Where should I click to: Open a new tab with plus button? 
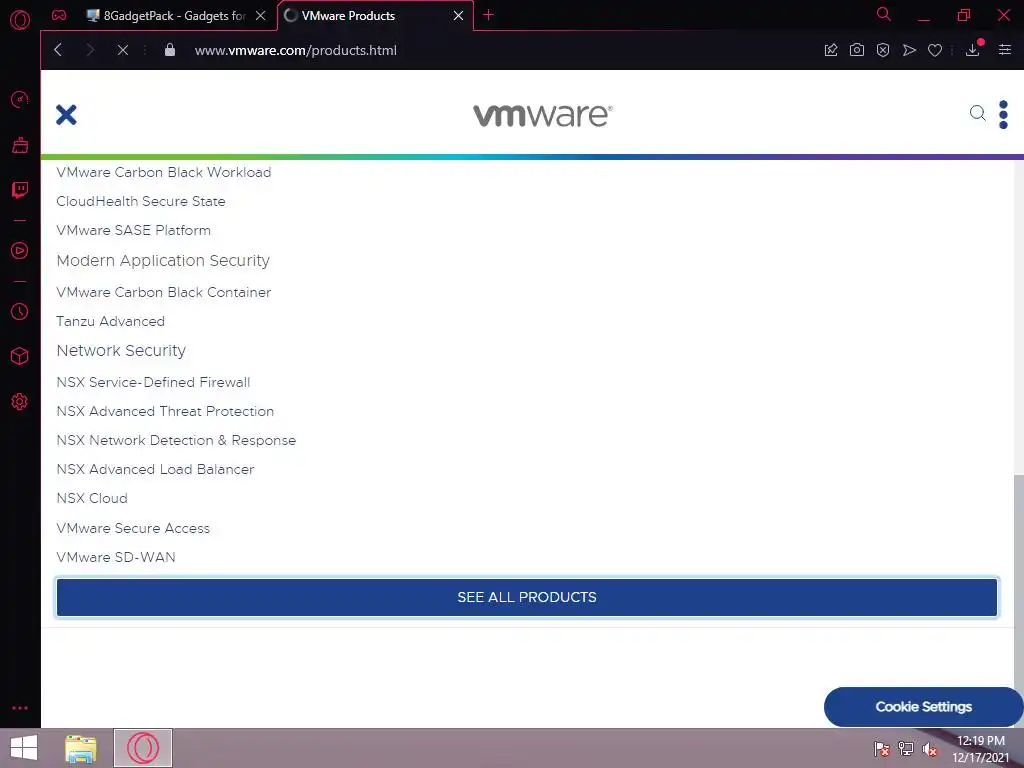(x=488, y=15)
